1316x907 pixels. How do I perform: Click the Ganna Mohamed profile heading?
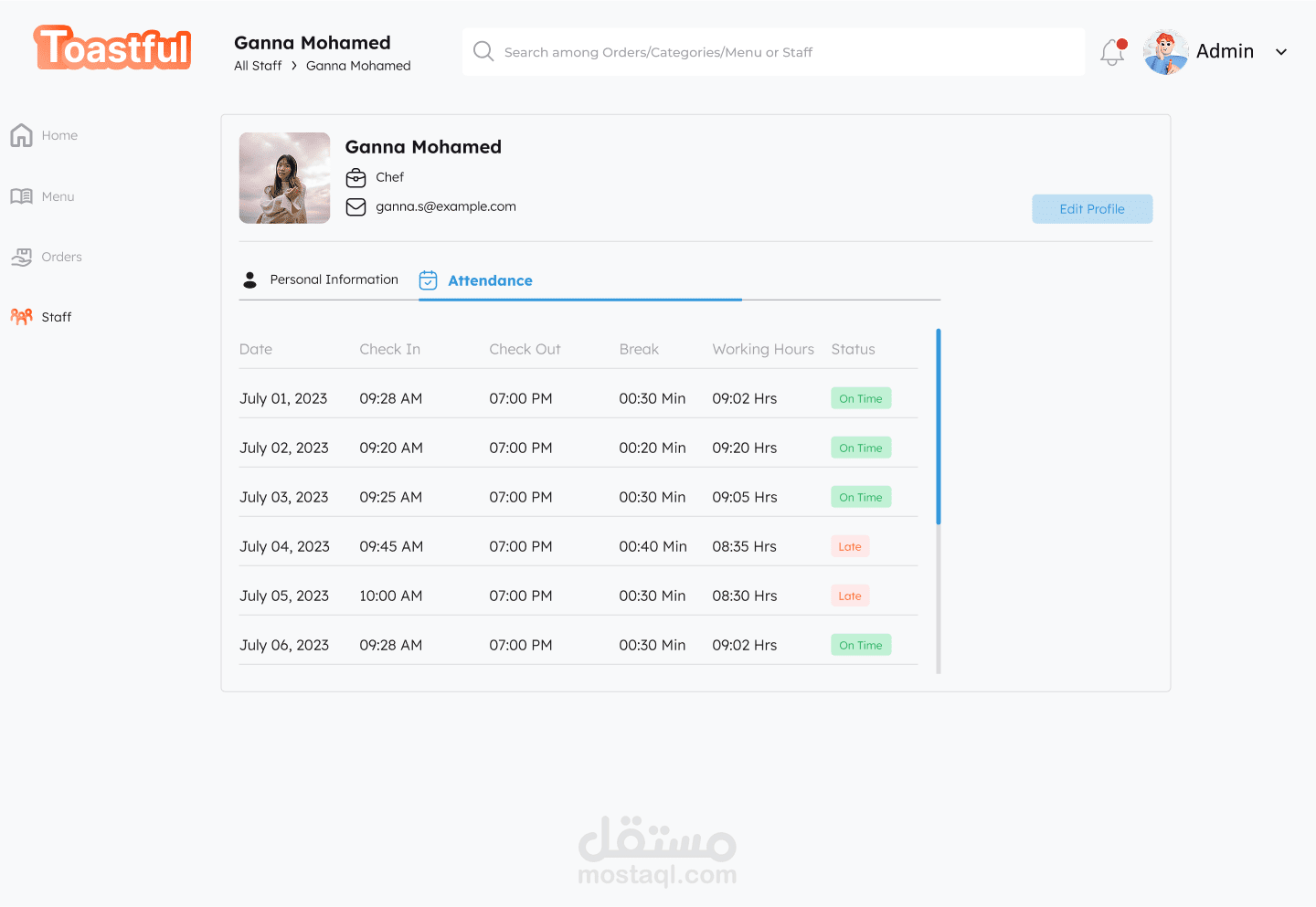423,147
